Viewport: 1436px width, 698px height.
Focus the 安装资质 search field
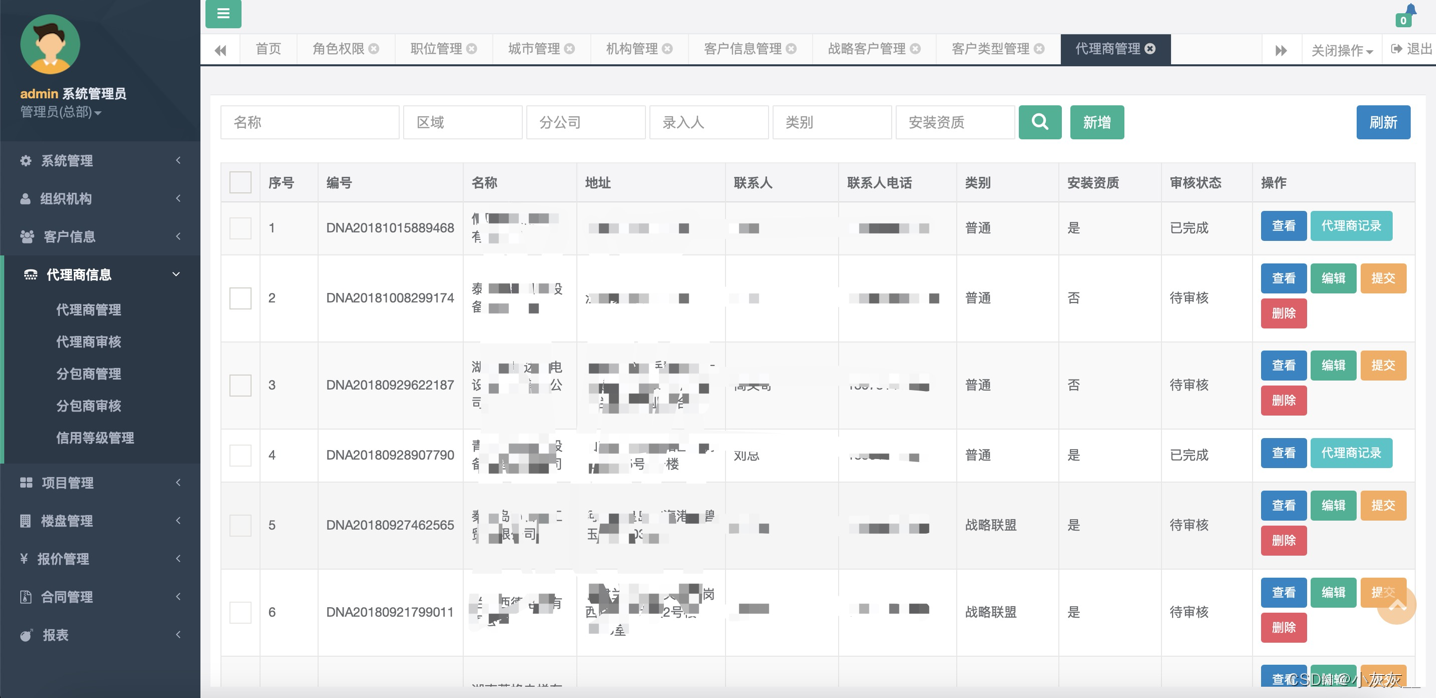pyautogui.click(x=955, y=122)
